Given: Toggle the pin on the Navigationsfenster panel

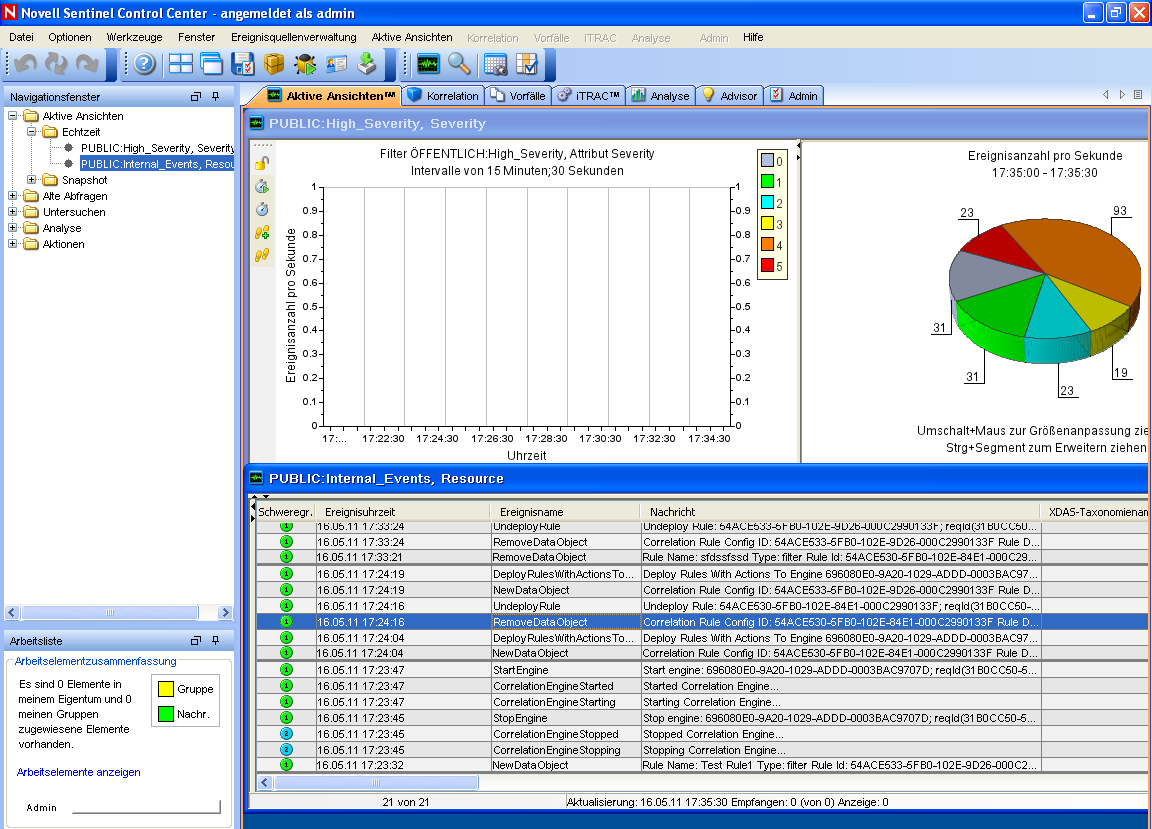Looking at the screenshot, I should coord(215,97).
